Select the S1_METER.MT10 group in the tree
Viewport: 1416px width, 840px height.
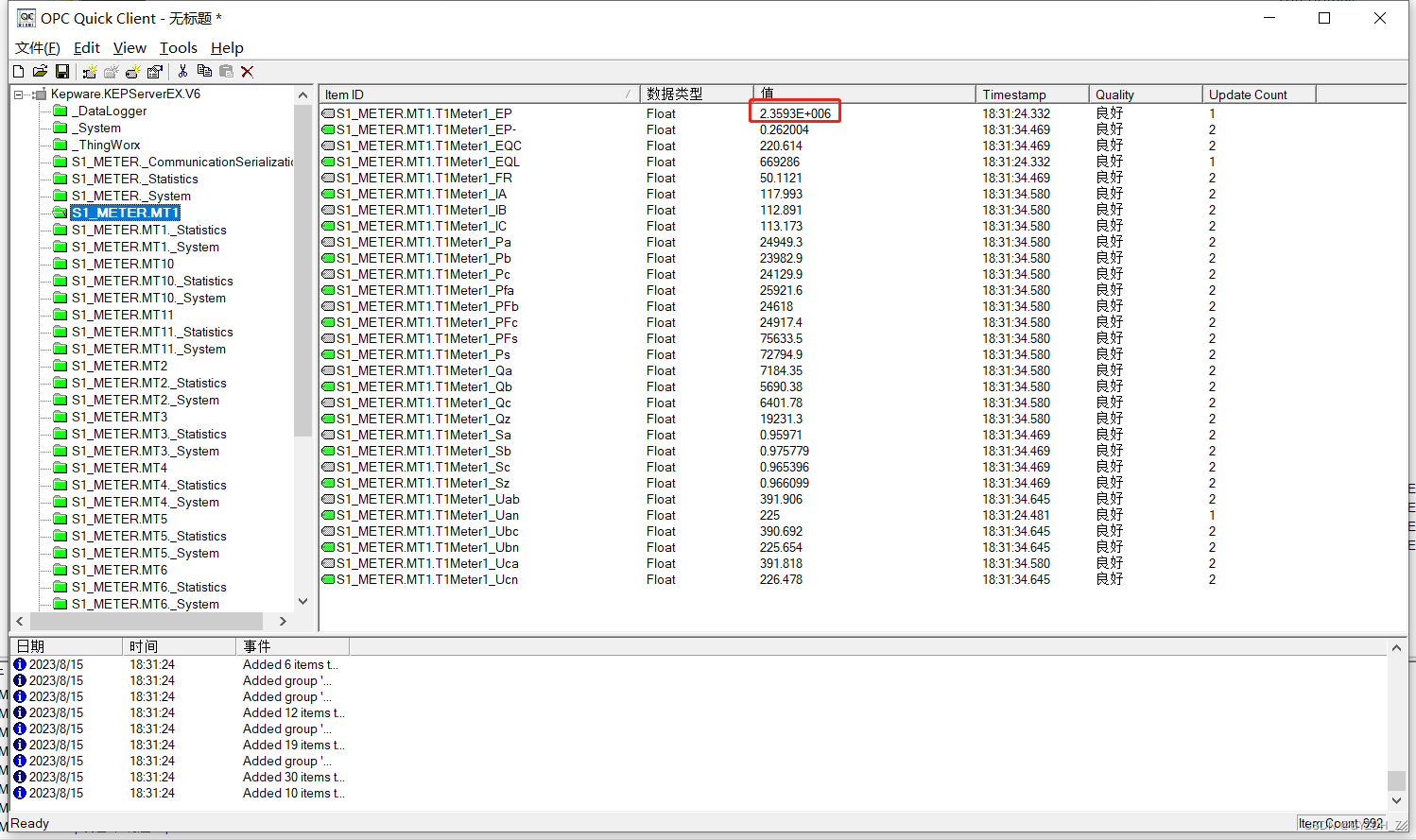(123, 264)
